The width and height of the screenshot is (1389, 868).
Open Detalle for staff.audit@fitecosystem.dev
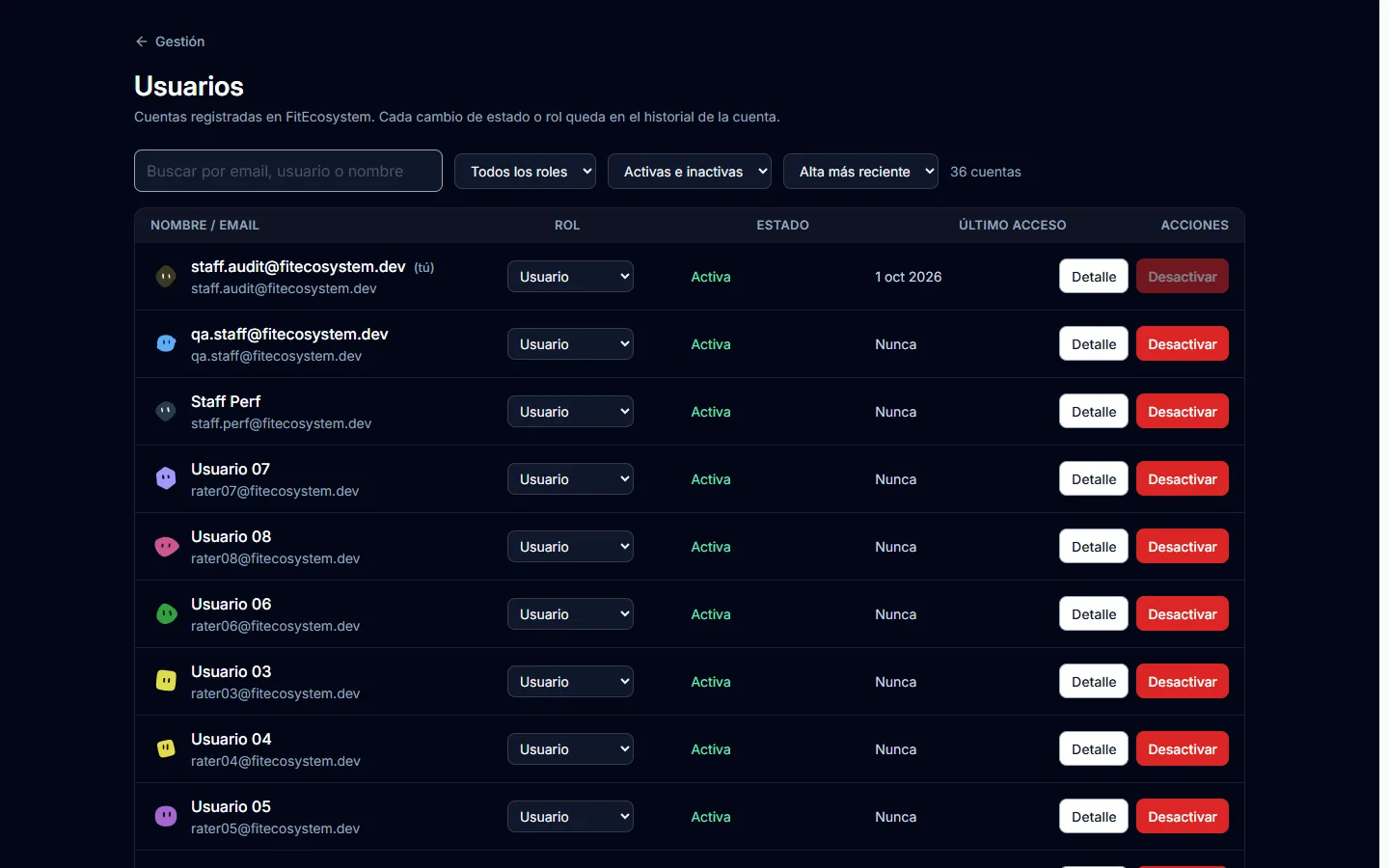1094,277
